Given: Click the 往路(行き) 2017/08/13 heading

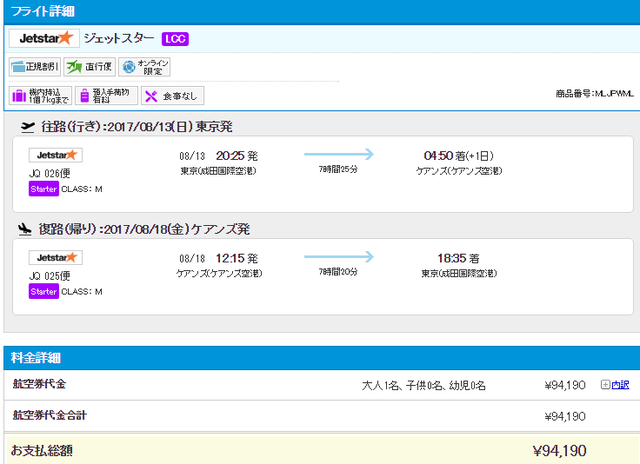Looking at the screenshot, I should pyautogui.click(x=137, y=127).
